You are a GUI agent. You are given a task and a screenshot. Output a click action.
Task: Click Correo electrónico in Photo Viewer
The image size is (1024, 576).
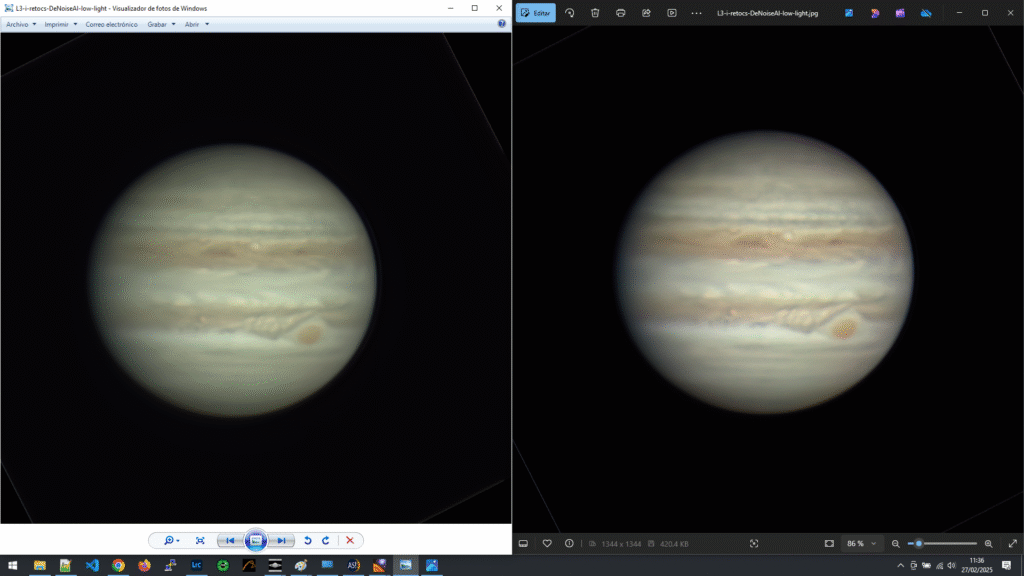click(x=112, y=24)
